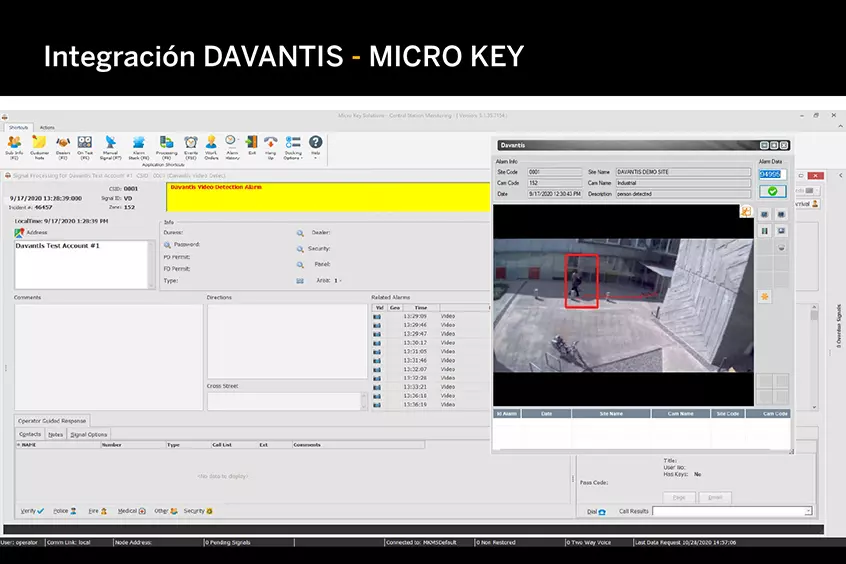Open the Alarm Stack (F8) icon
Image resolution: width=846 pixels, height=564 pixels.
point(139,147)
